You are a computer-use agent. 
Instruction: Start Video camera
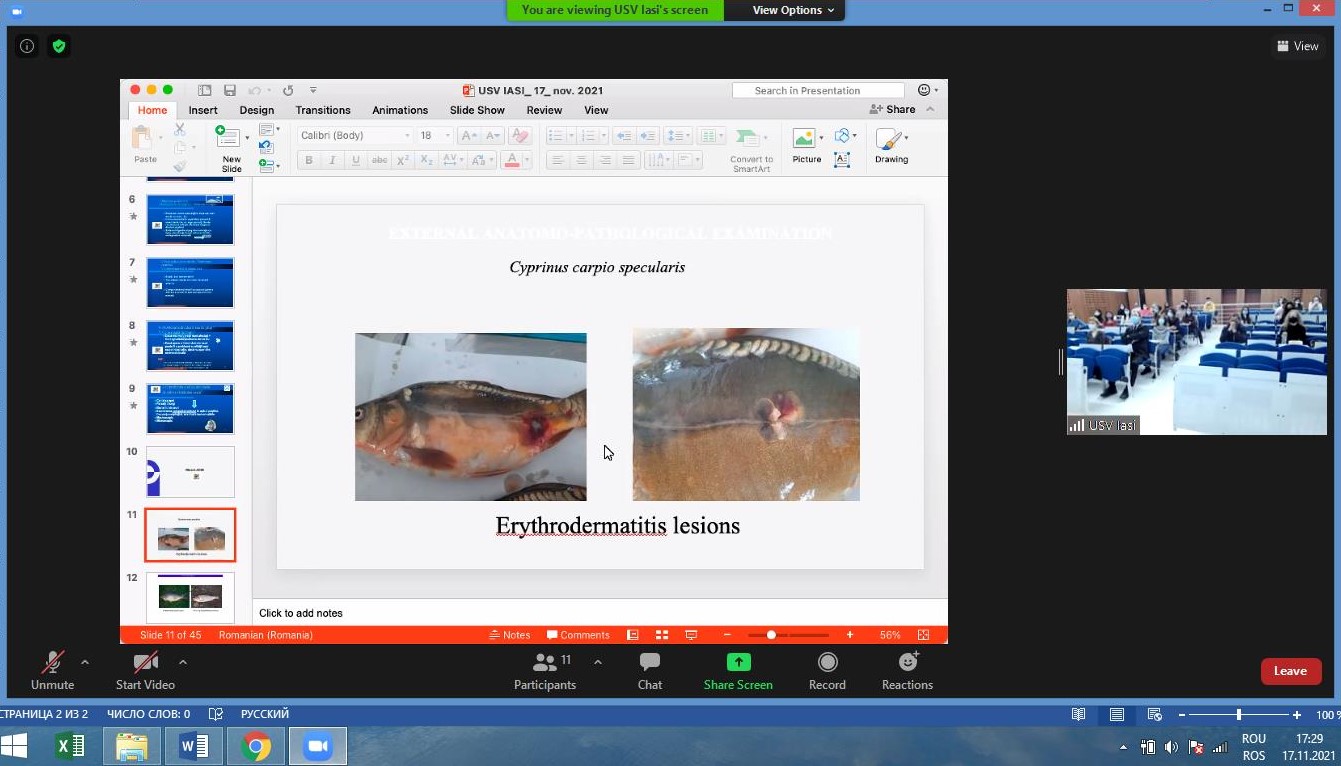point(145,671)
